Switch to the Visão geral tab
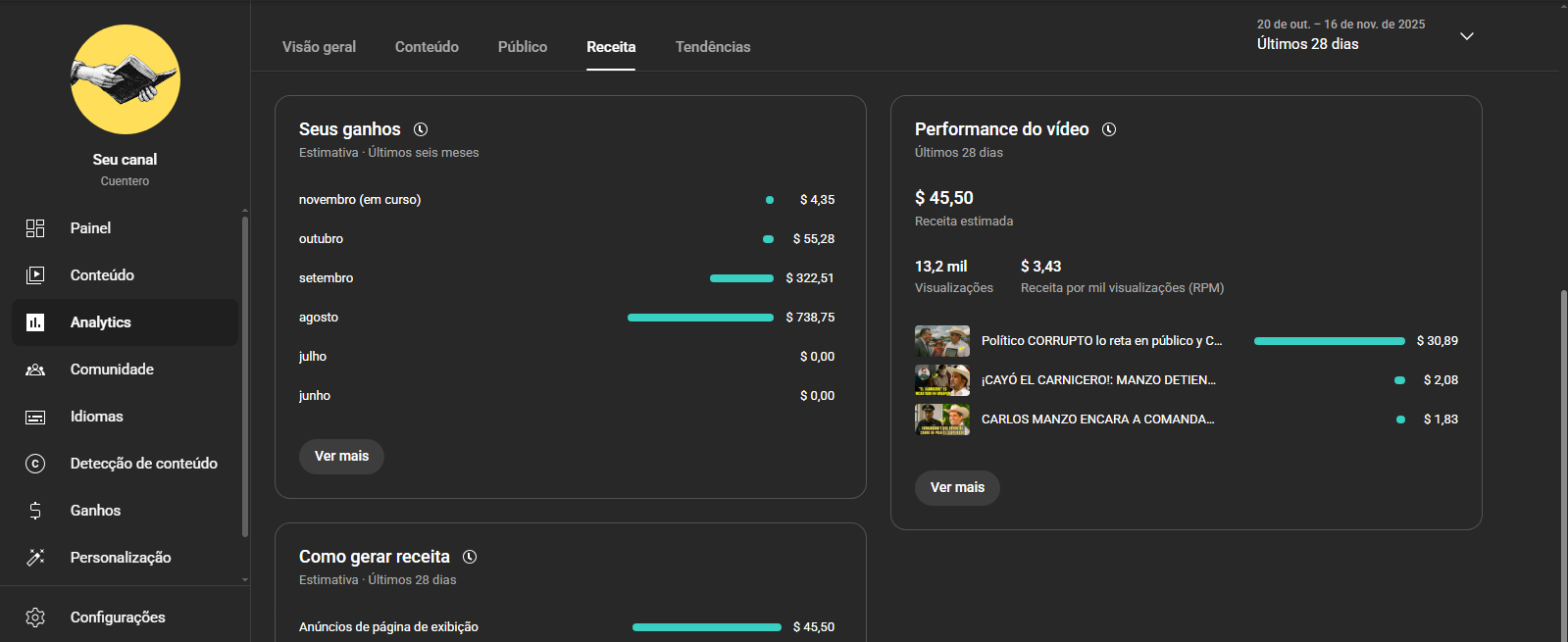1568x642 pixels. [319, 47]
